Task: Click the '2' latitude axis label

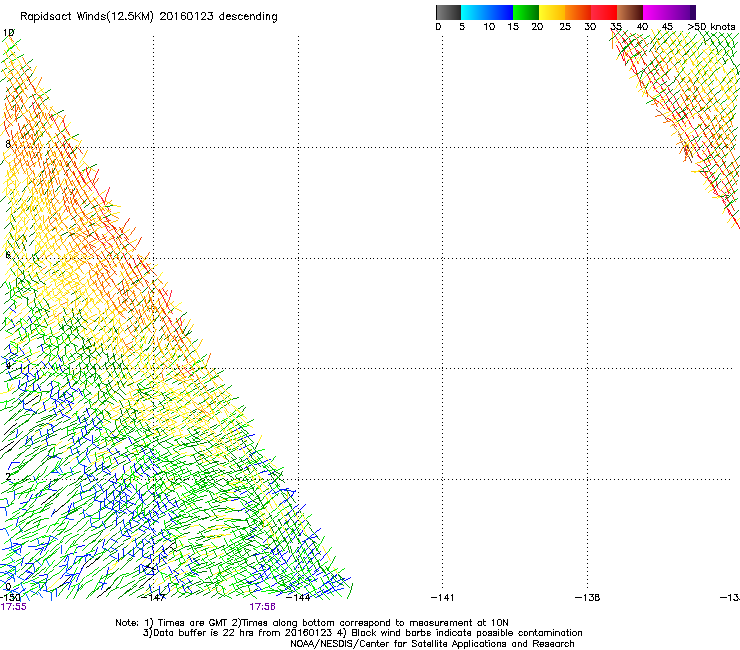Action: pyautogui.click(x=8, y=476)
